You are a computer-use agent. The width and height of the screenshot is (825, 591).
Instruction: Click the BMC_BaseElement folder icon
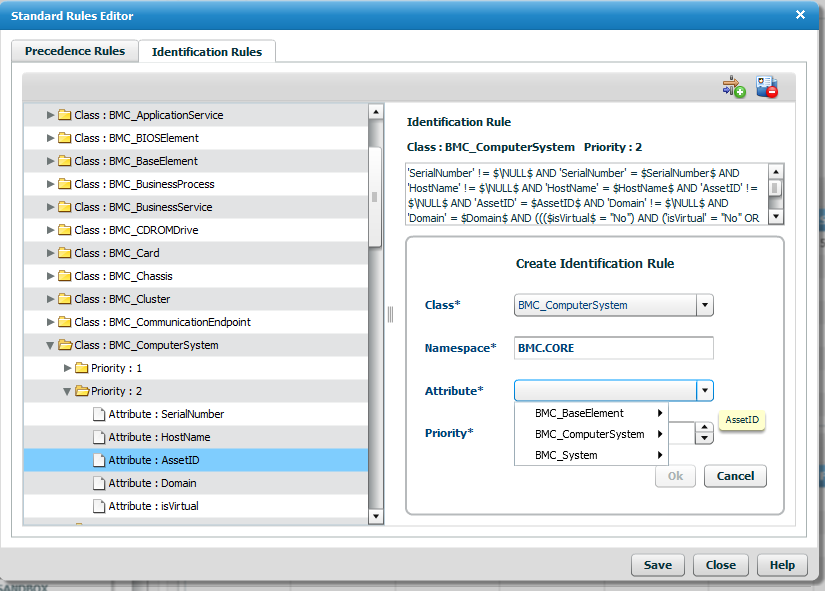click(x=65, y=161)
